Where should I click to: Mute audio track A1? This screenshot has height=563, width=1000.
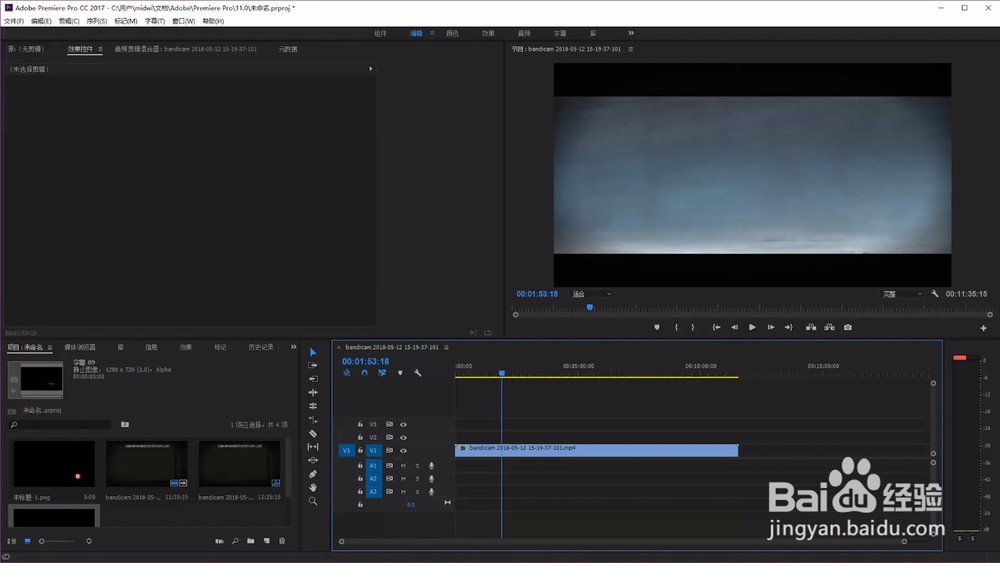tap(403, 465)
